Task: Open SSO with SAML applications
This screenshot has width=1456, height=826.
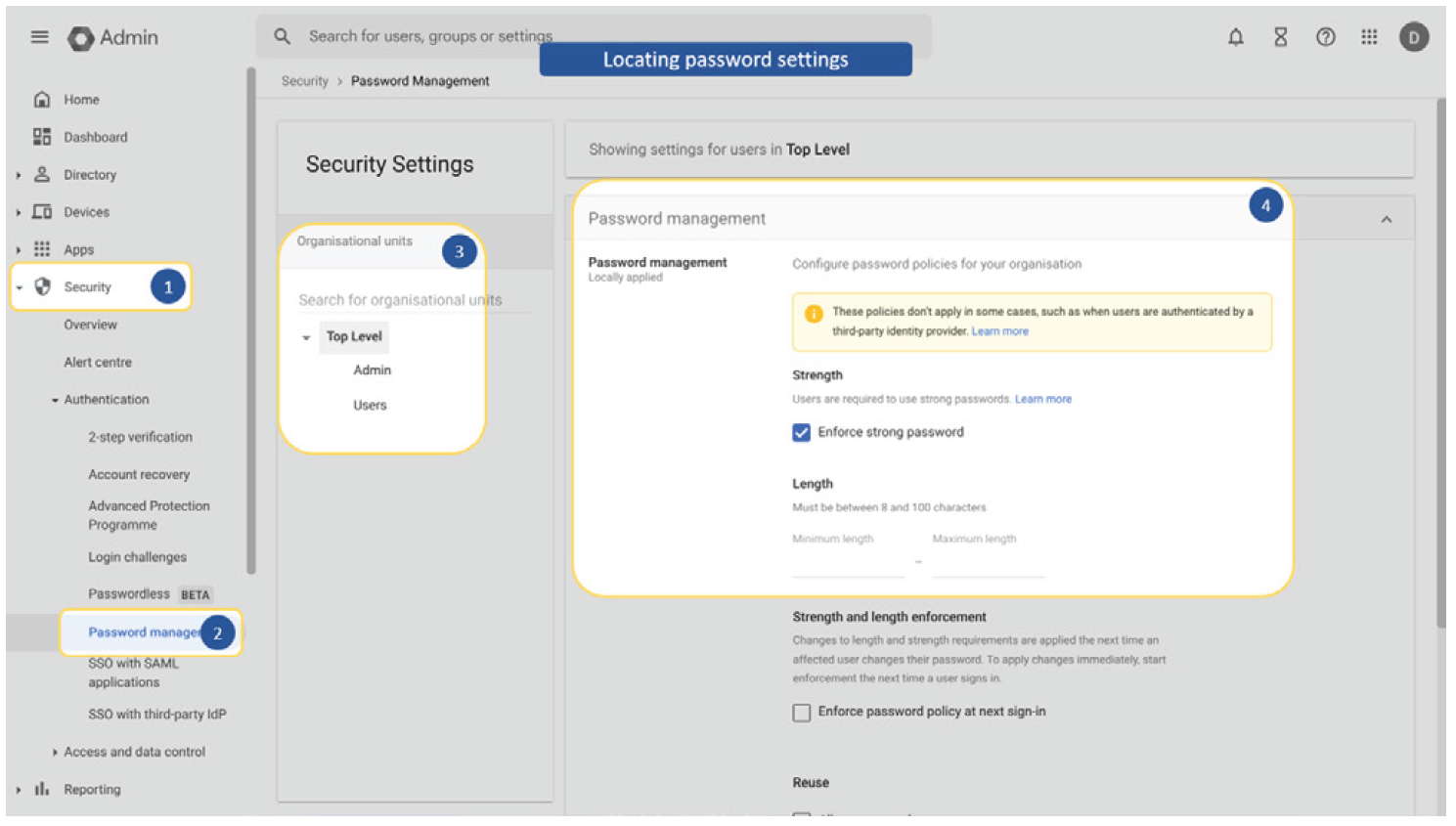Action: [x=134, y=673]
